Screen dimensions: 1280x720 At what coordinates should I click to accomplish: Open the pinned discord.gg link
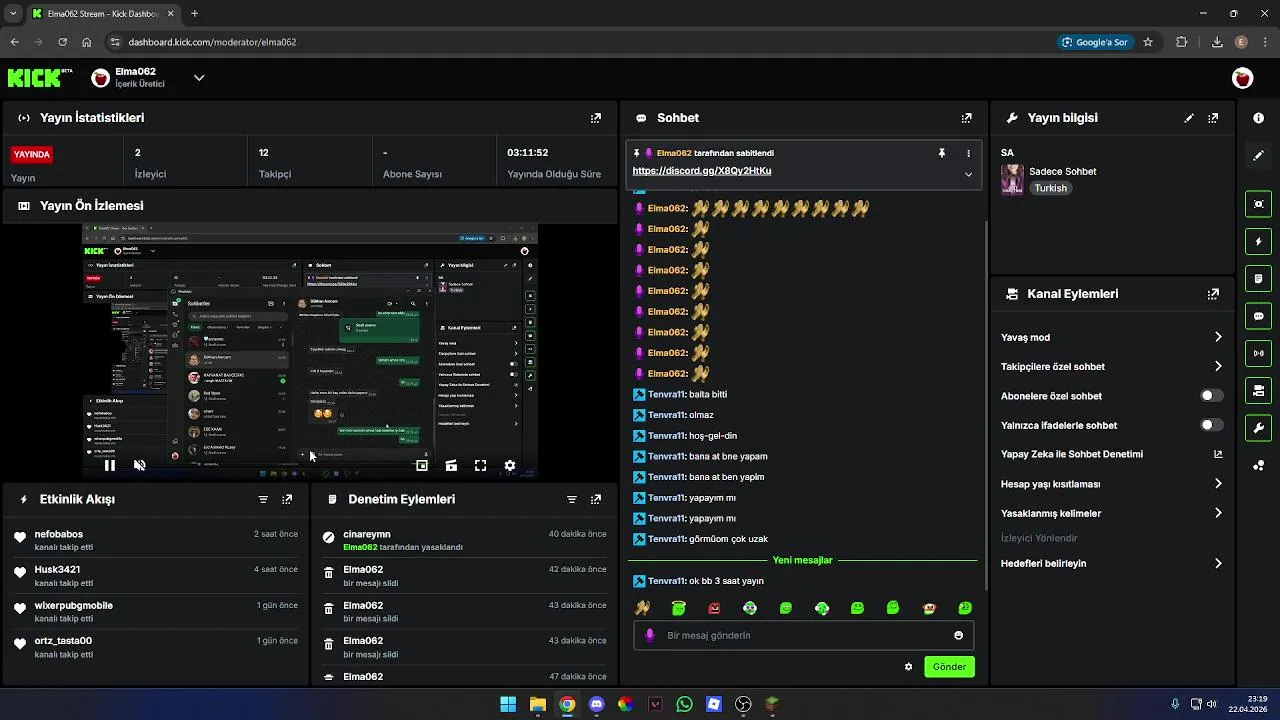702,171
